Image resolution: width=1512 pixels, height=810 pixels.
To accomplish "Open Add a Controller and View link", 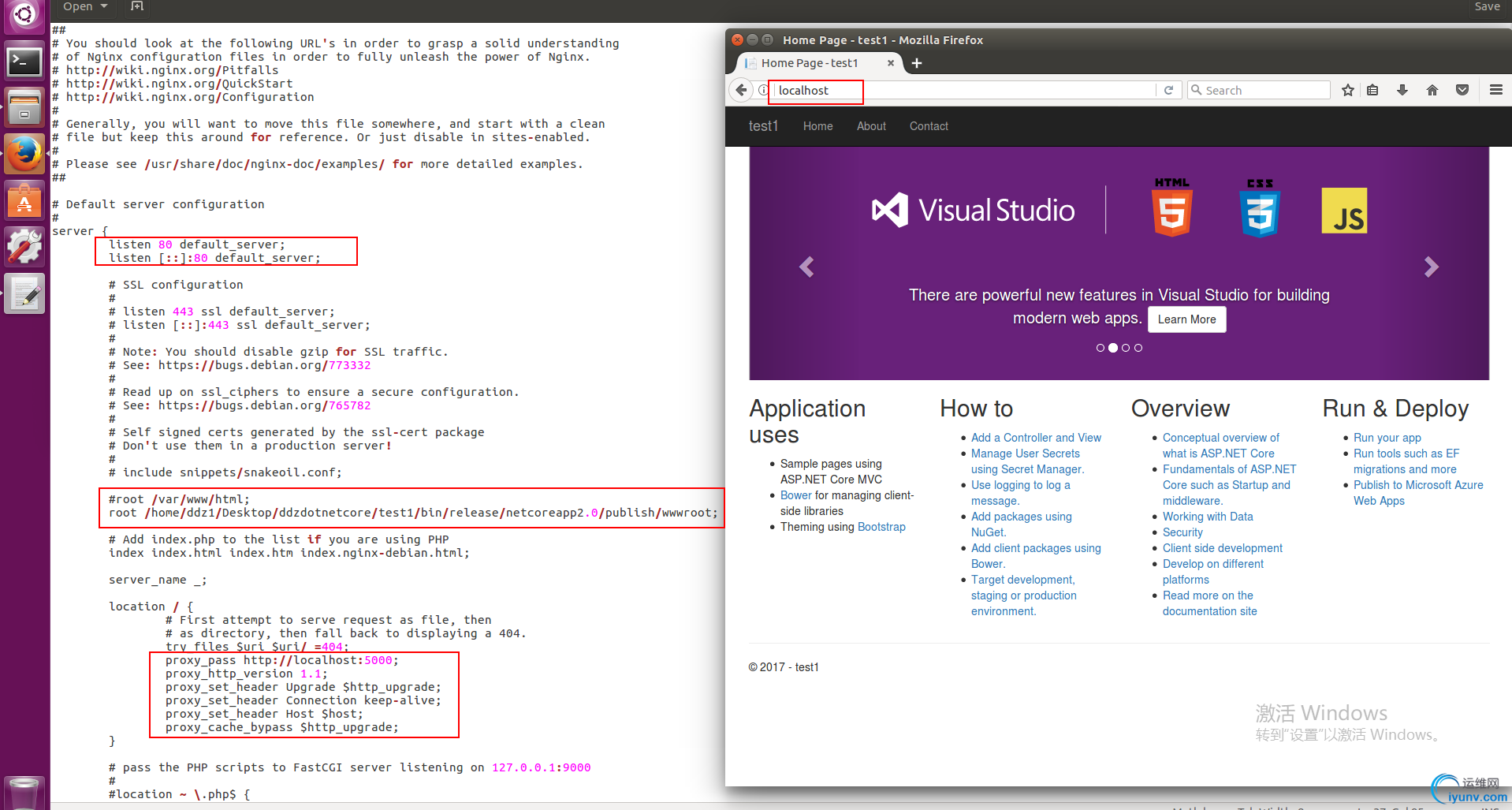I will [x=1036, y=438].
